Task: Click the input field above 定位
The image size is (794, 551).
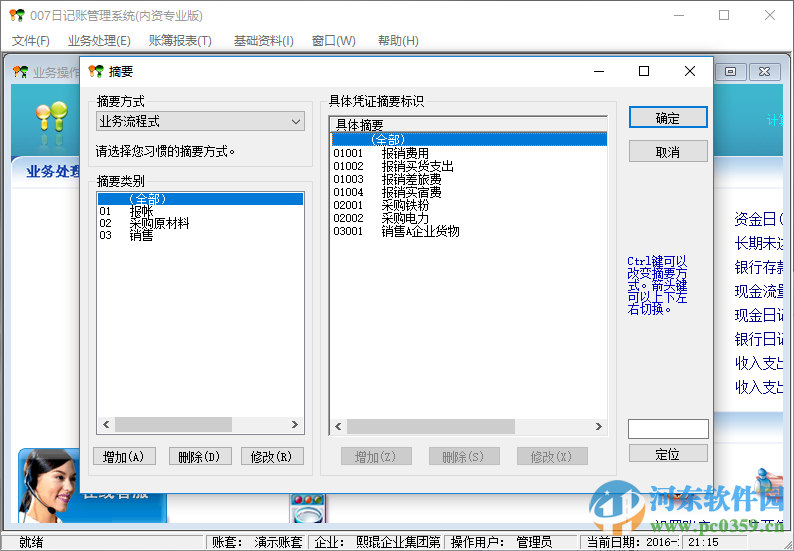Action: [x=668, y=429]
